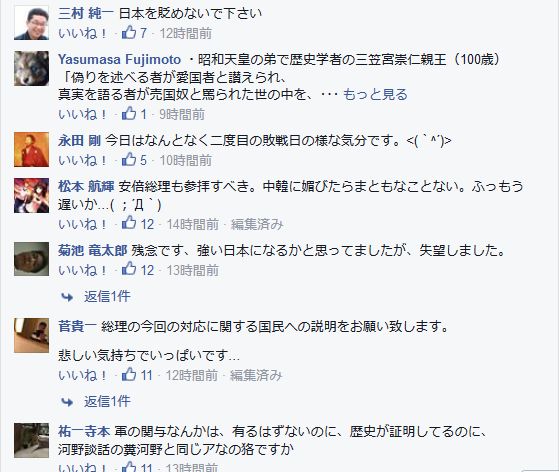Click 編集済み on 松本 航輝's comment
559x472 pixels.
click(257, 224)
